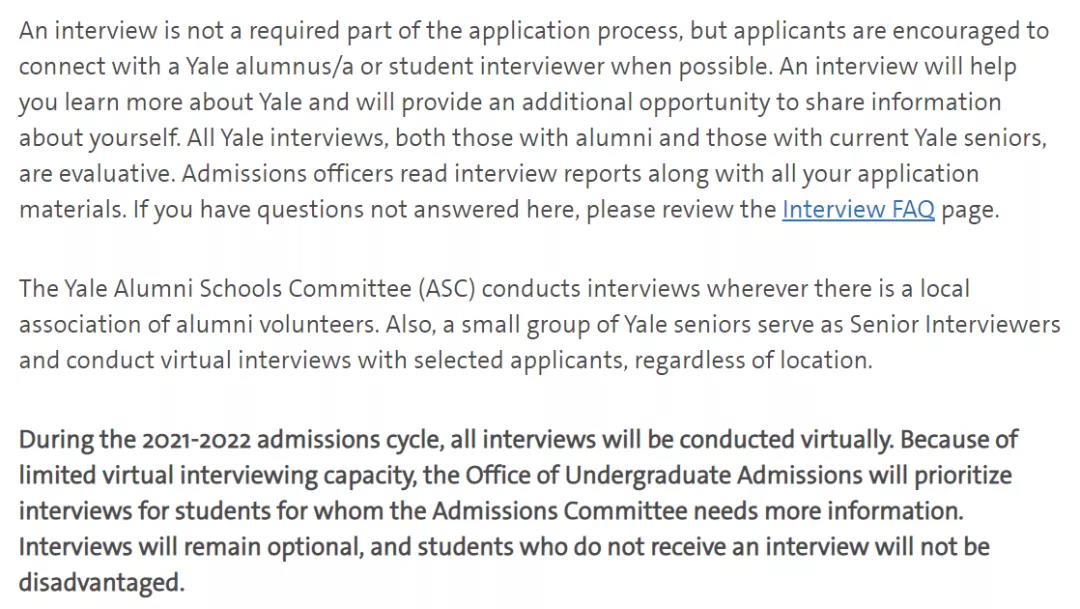
Task: Click the phrase "regardless of location."
Action: 753,361
